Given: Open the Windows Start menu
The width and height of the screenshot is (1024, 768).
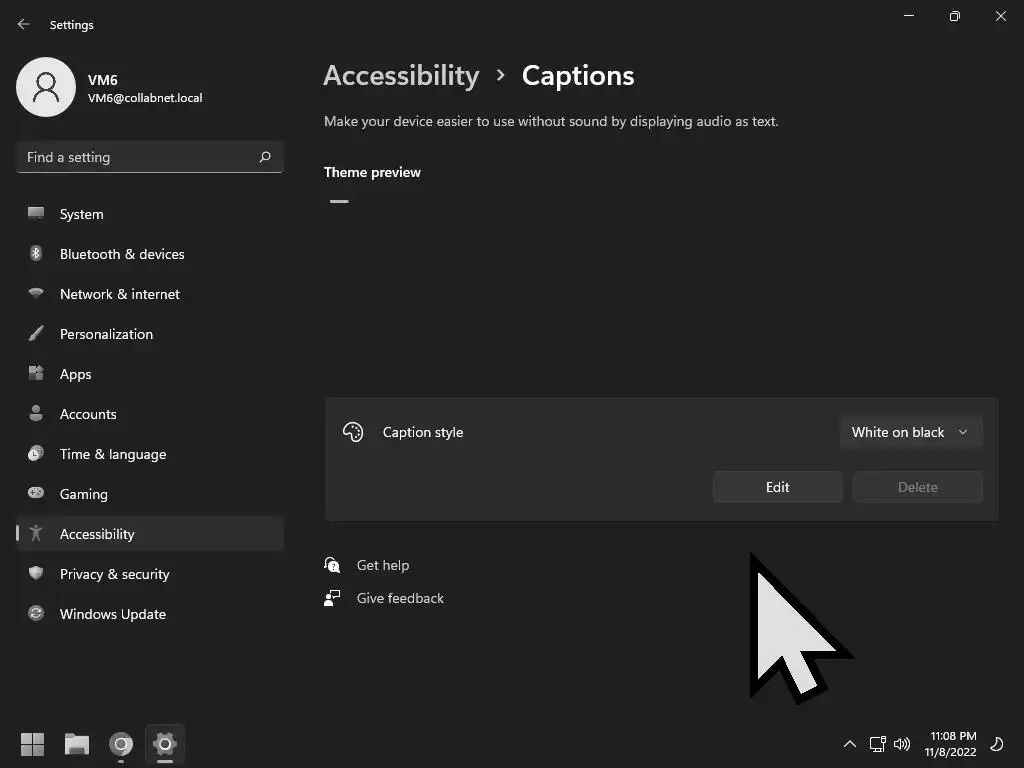Looking at the screenshot, I should (x=33, y=744).
